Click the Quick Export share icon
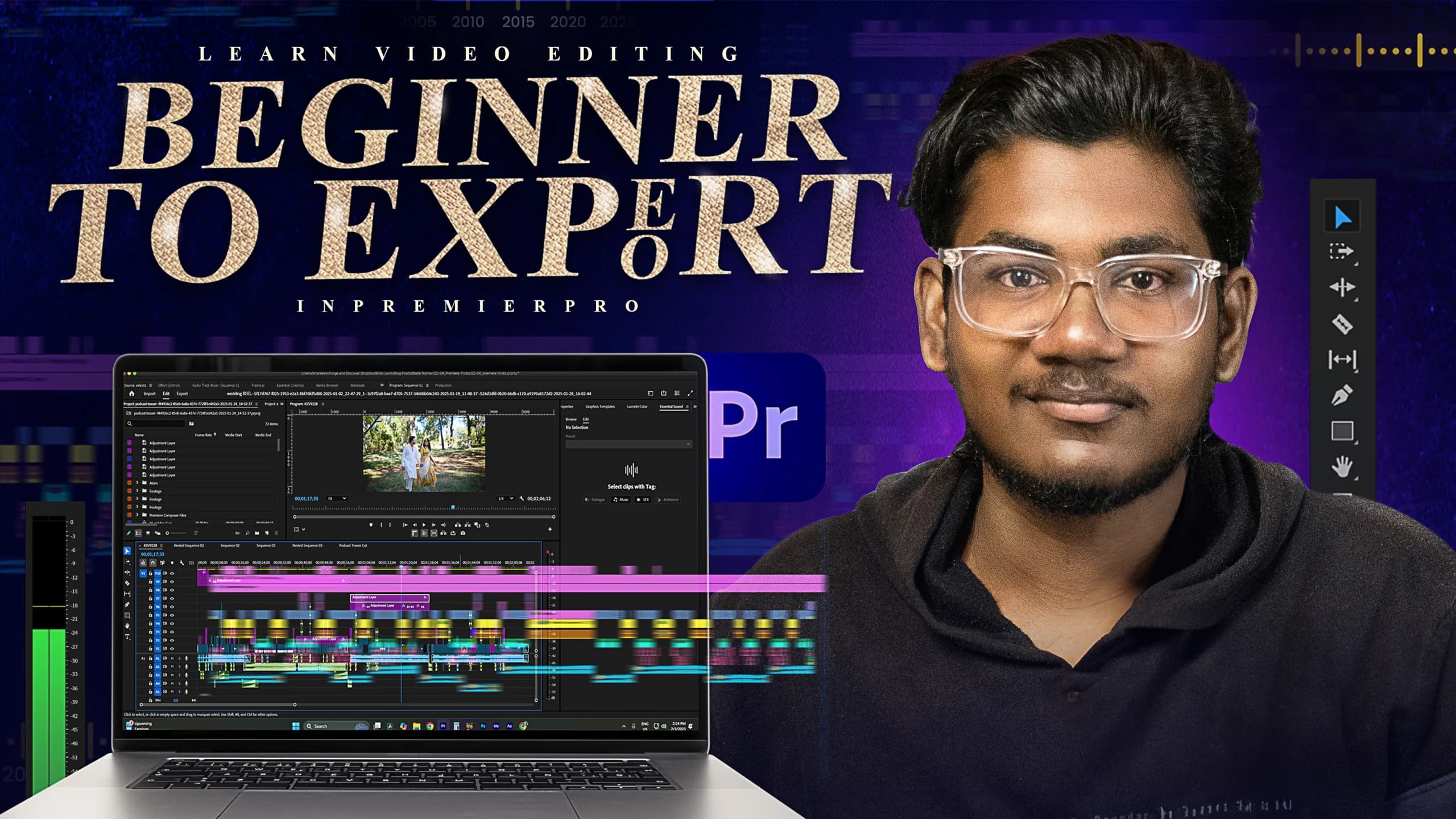The width and height of the screenshot is (1456, 819). [663, 393]
